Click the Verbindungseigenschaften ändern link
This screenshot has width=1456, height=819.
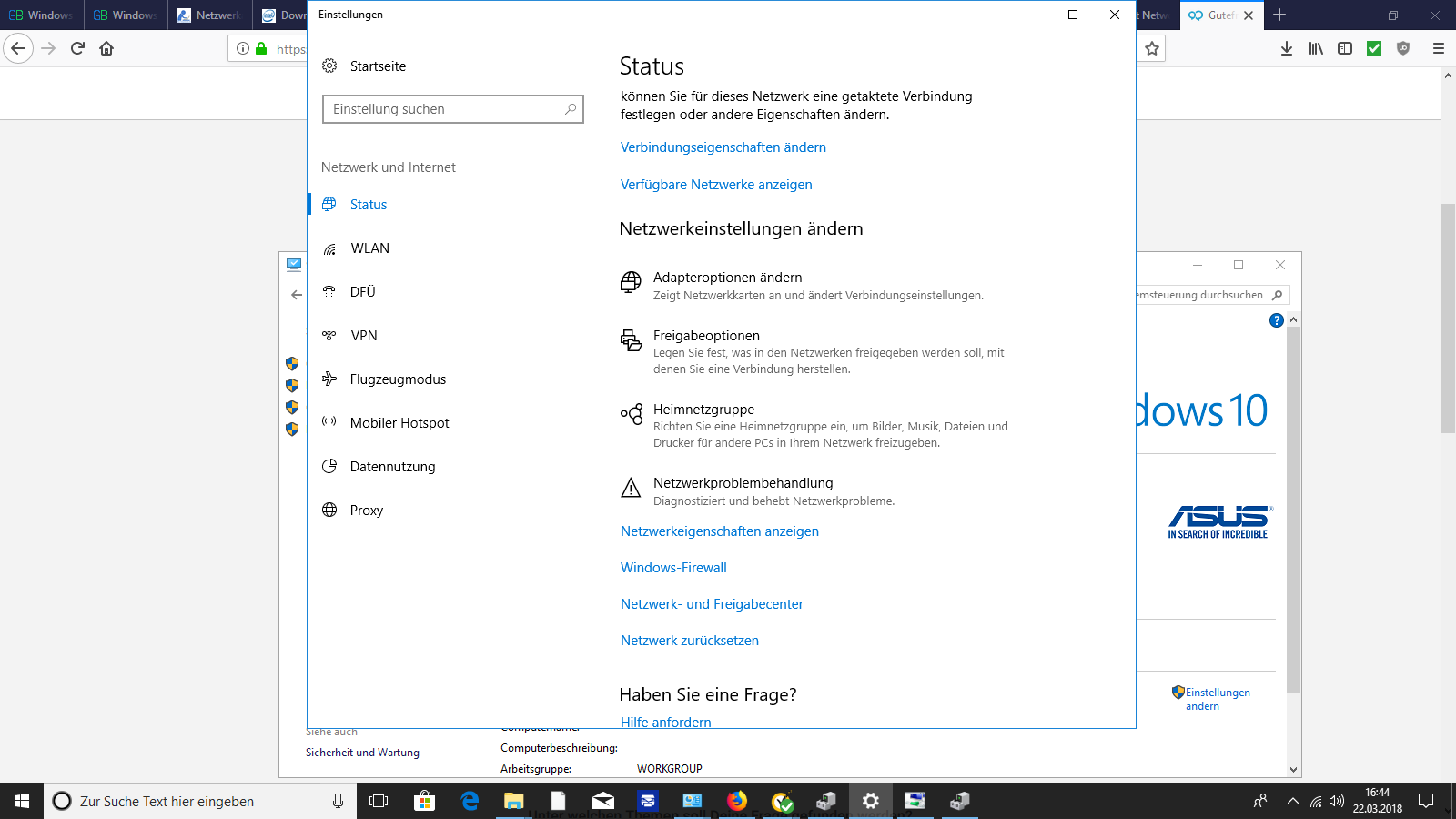[723, 147]
